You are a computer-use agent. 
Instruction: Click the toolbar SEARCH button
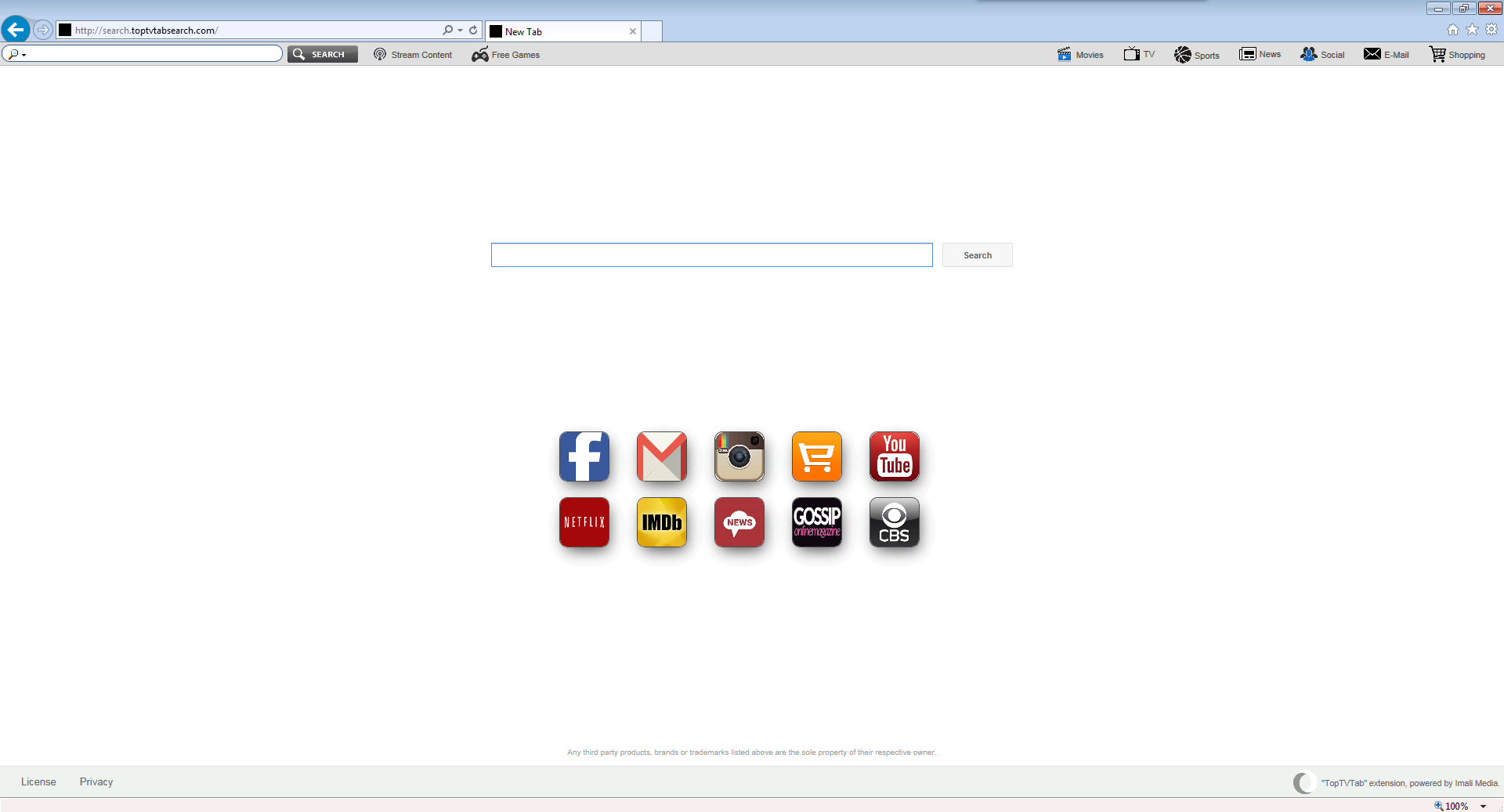tap(323, 54)
